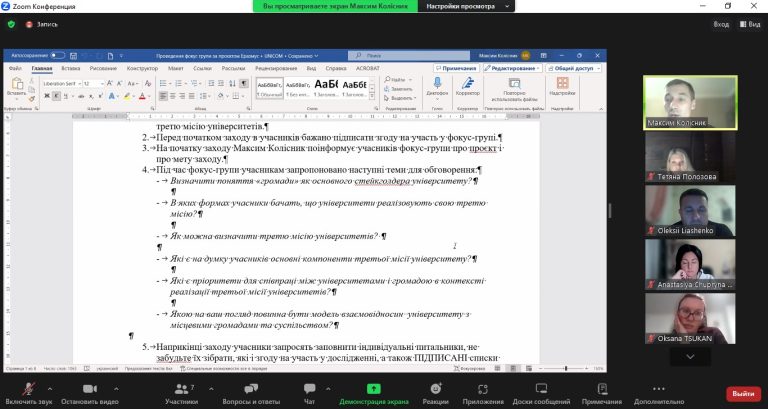Screen dimensions: 768x409
Task: Open Q&A (Вопросы и ответы) in Zoom
Action: (251, 393)
